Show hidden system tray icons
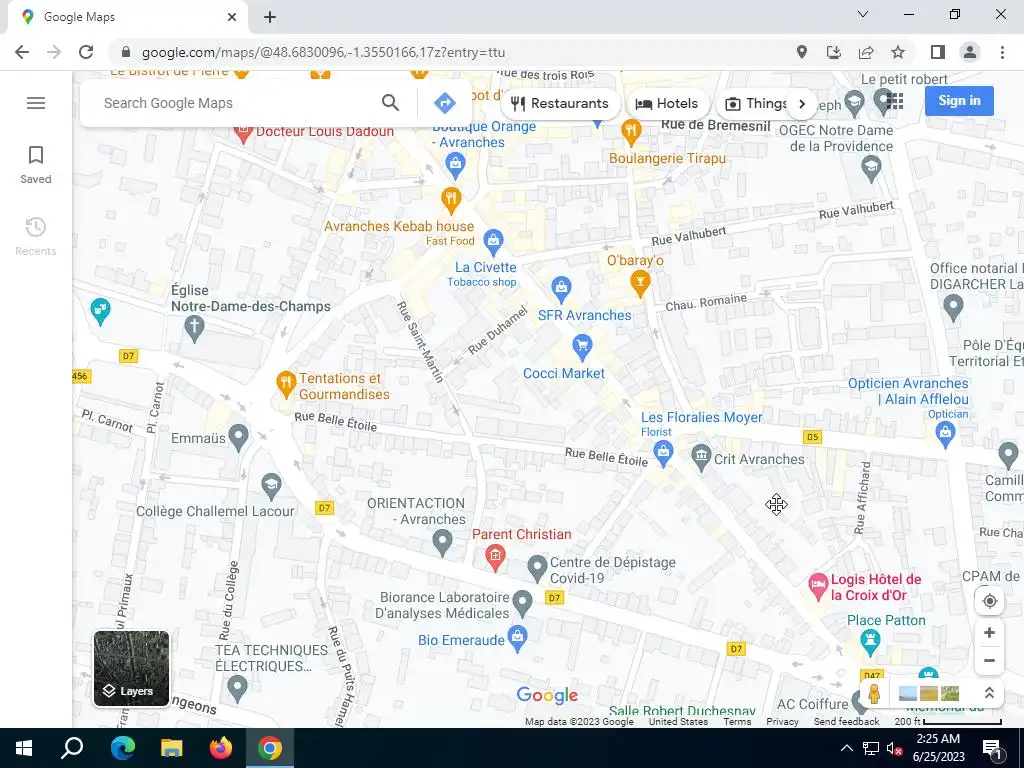The image size is (1024, 768). point(846,748)
